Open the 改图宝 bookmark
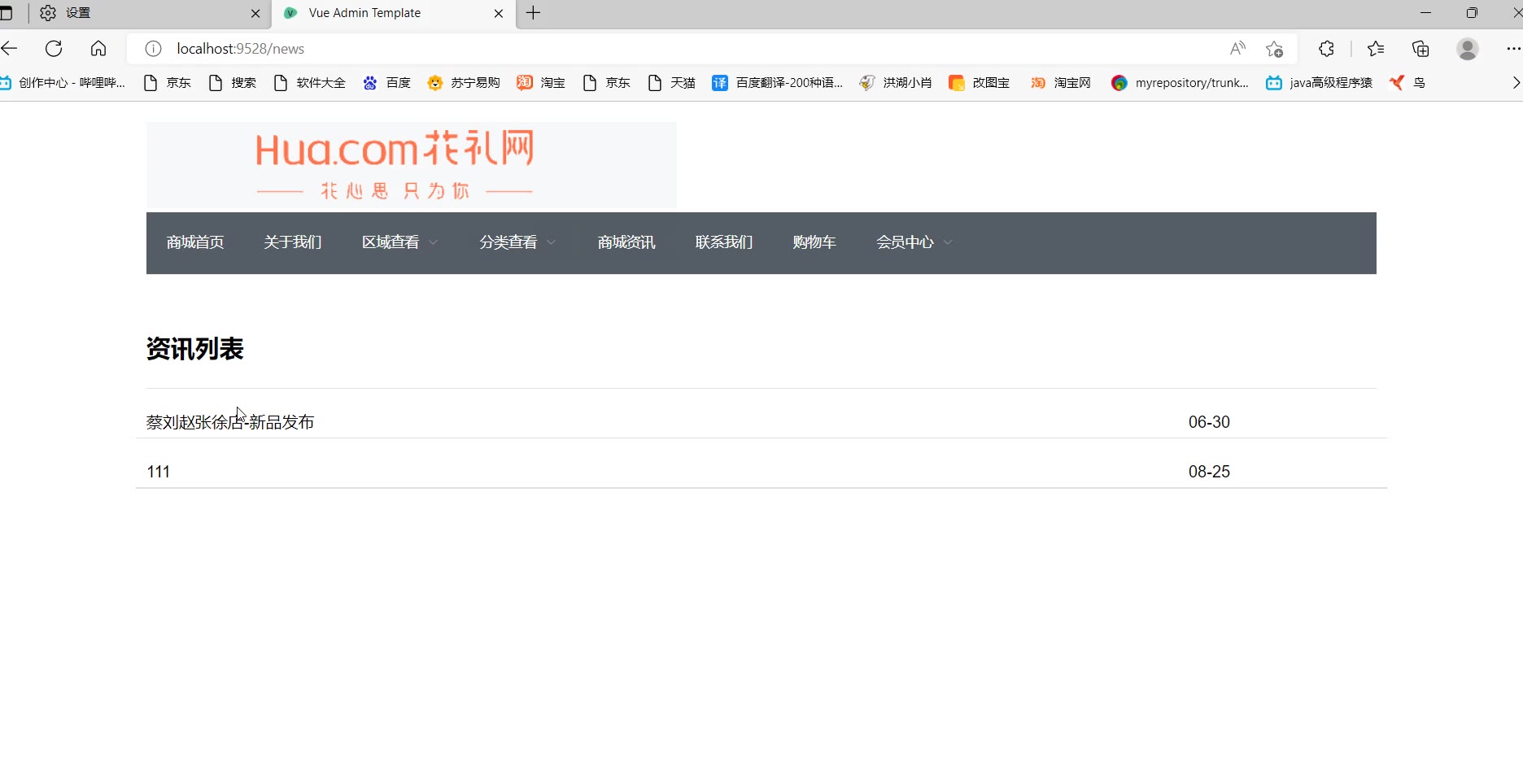 click(x=980, y=83)
